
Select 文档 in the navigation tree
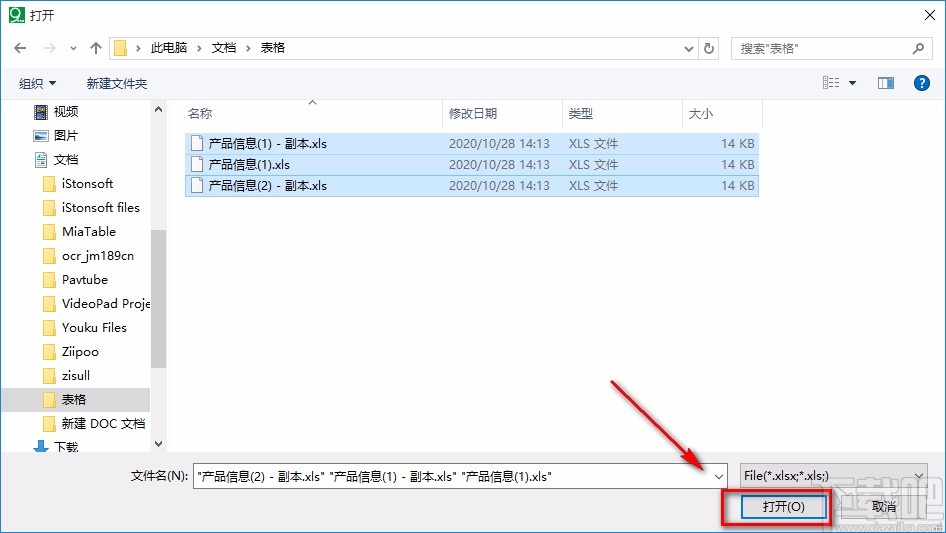66,160
